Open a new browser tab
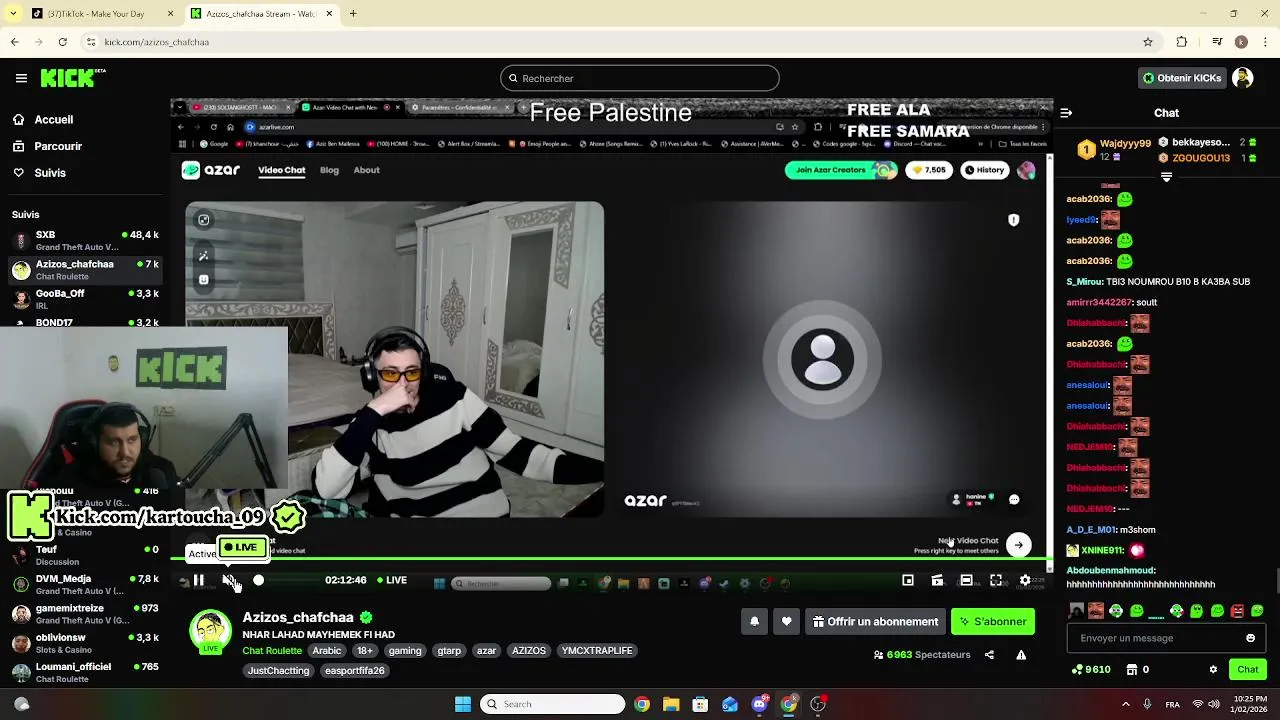 click(353, 14)
